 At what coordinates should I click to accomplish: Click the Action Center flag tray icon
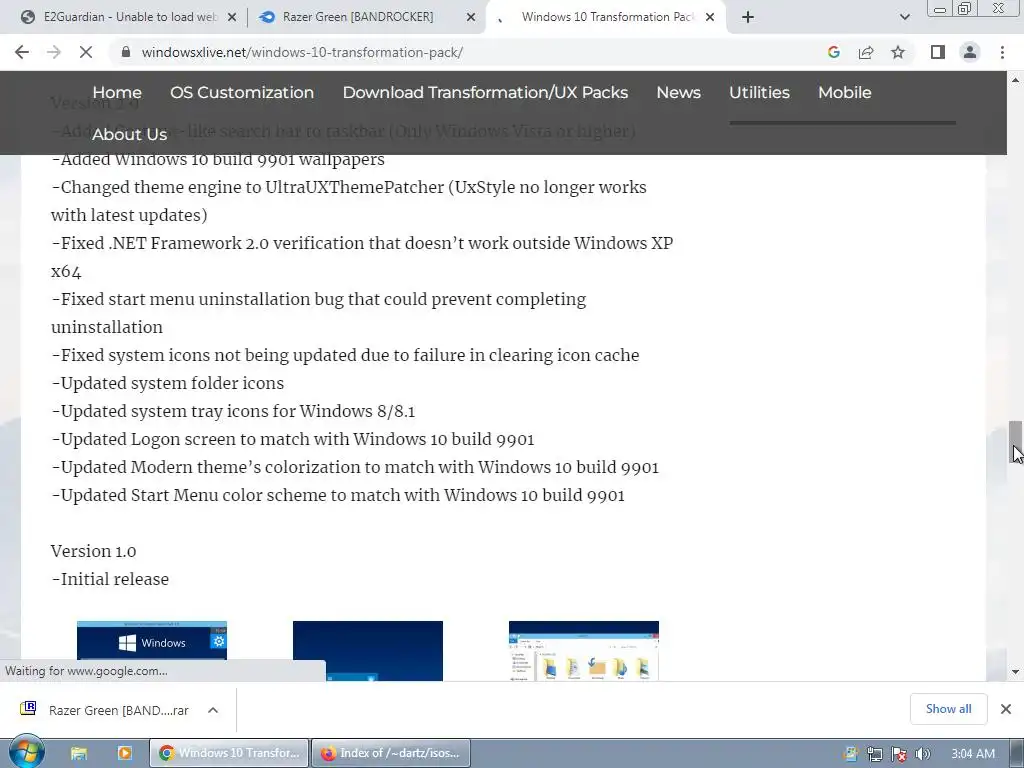[x=899, y=754]
